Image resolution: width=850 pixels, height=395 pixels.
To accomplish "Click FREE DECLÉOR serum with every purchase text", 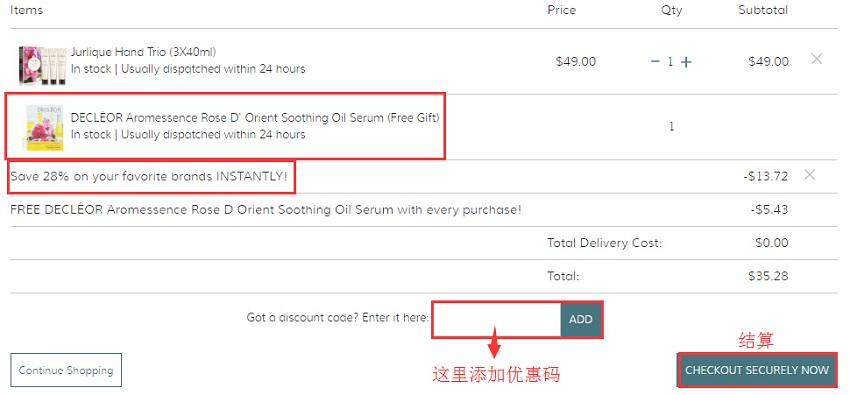I will (x=266, y=210).
